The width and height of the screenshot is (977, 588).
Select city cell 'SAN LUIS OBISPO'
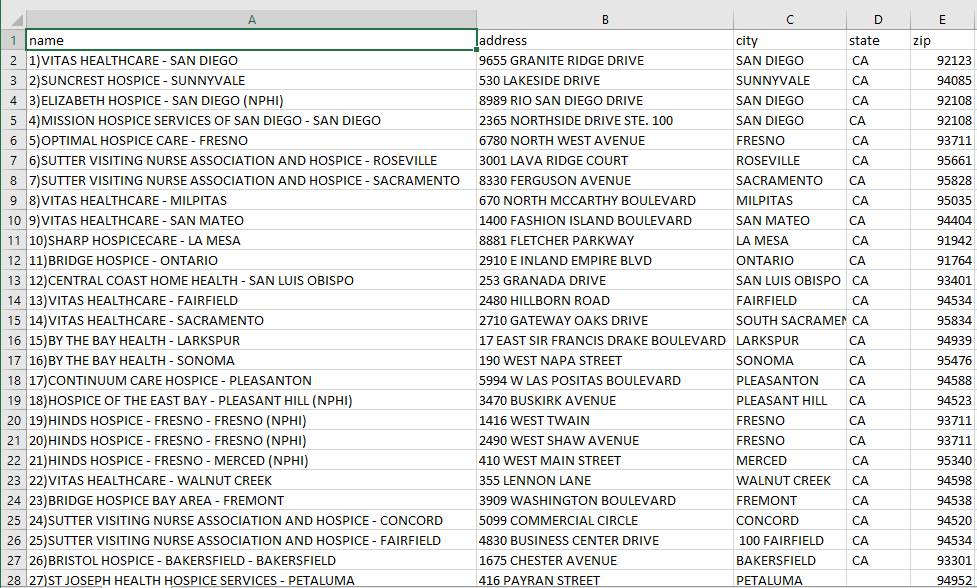click(789, 280)
